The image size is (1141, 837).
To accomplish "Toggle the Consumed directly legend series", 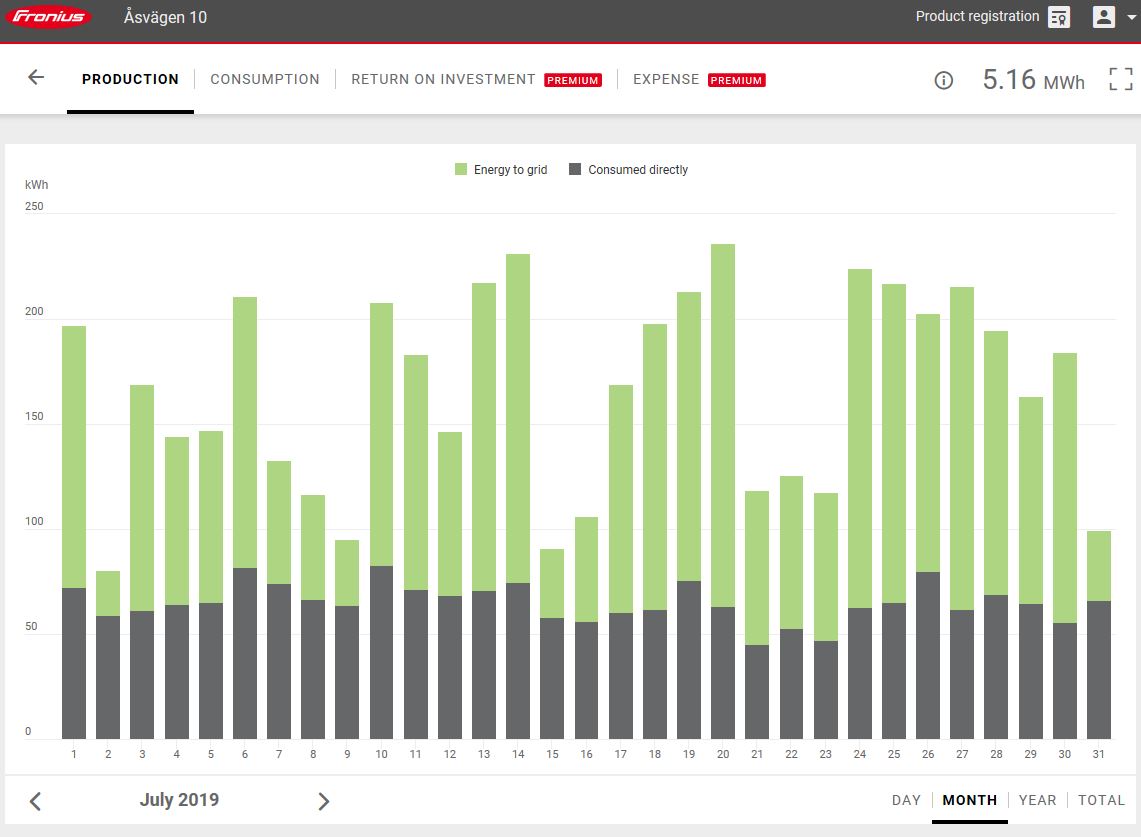I will pos(628,170).
